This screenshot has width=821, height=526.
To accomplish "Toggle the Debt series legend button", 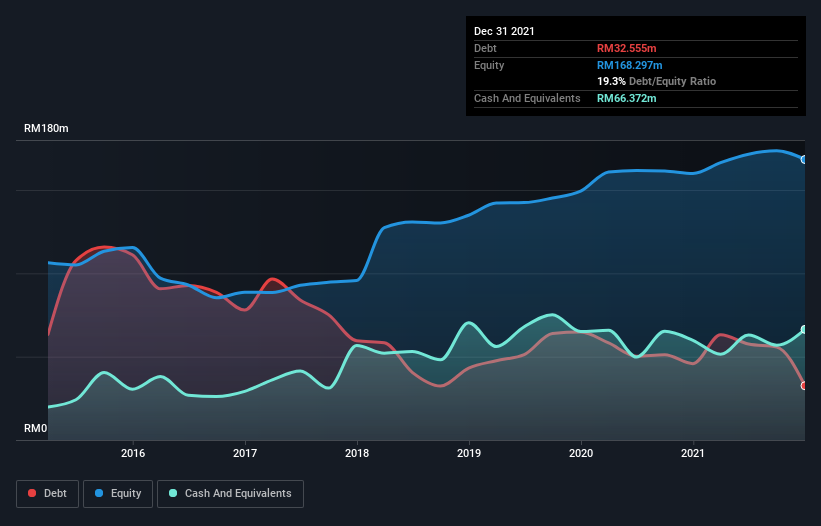I will (48, 494).
